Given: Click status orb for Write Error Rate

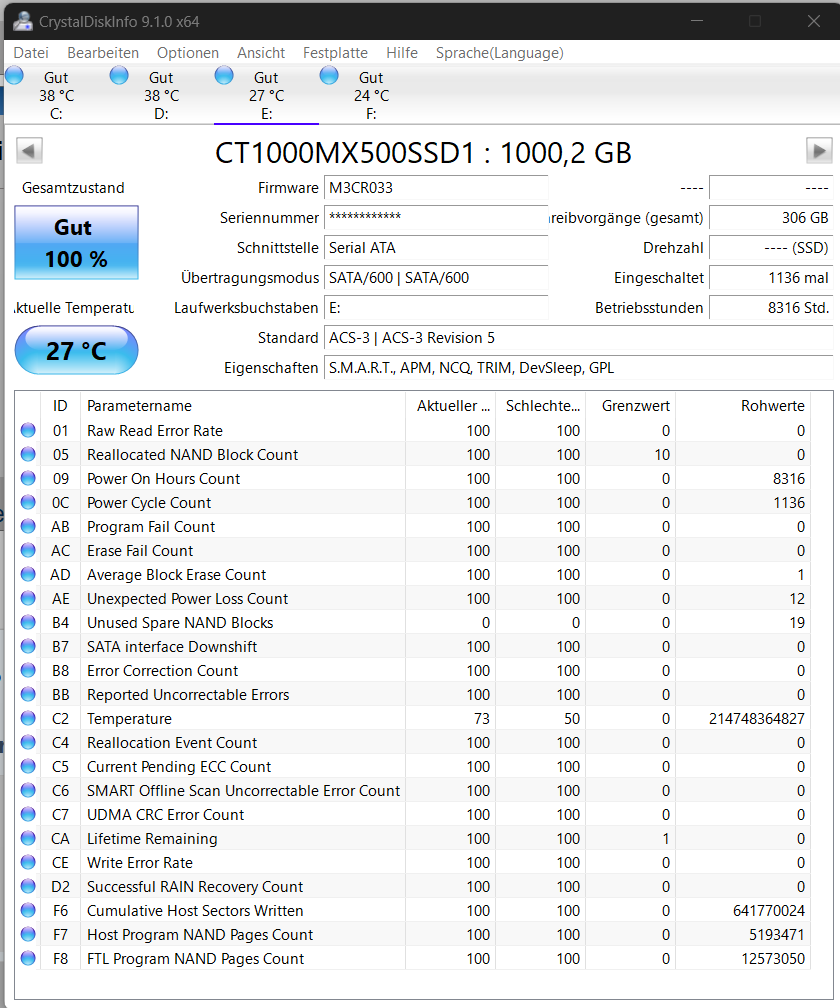Looking at the screenshot, I should (28, 862).
